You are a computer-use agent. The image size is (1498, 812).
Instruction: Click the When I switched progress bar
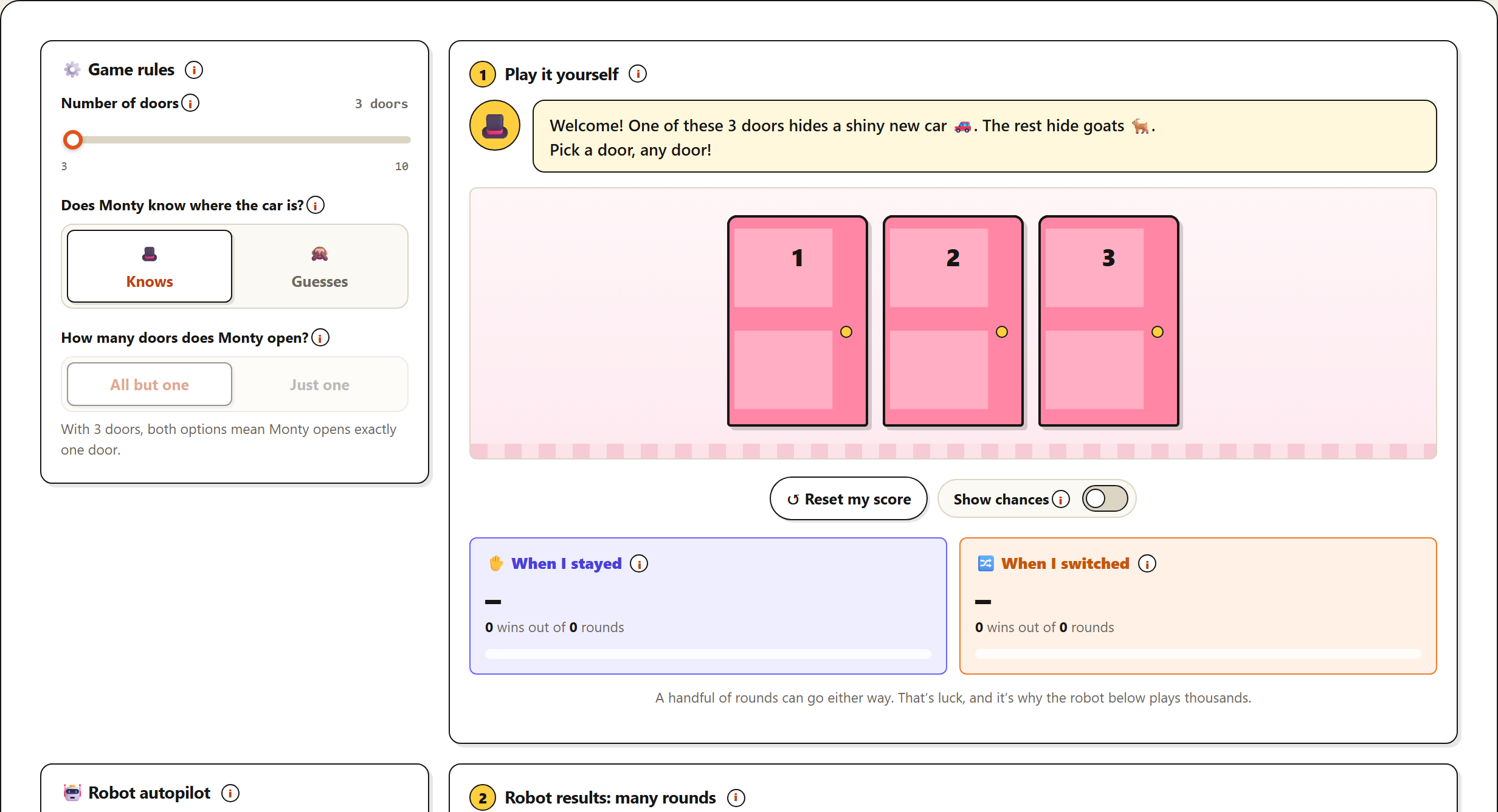1198,654
